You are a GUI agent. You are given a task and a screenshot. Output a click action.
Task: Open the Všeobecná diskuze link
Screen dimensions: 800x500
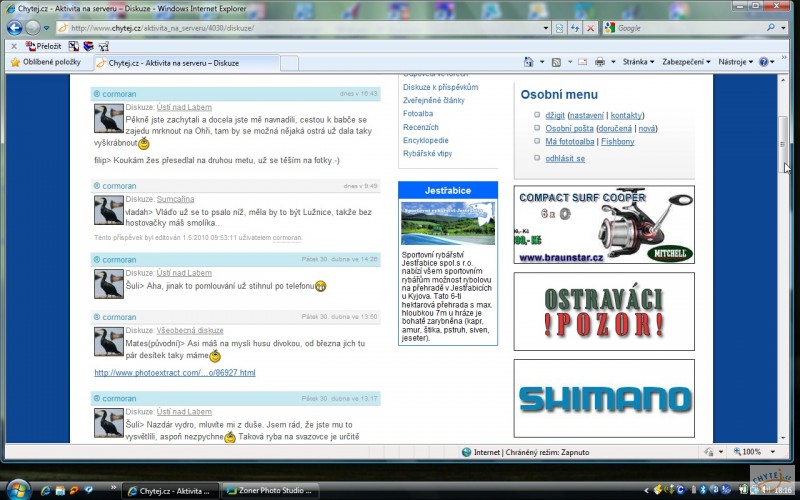(x=190, y=330)
